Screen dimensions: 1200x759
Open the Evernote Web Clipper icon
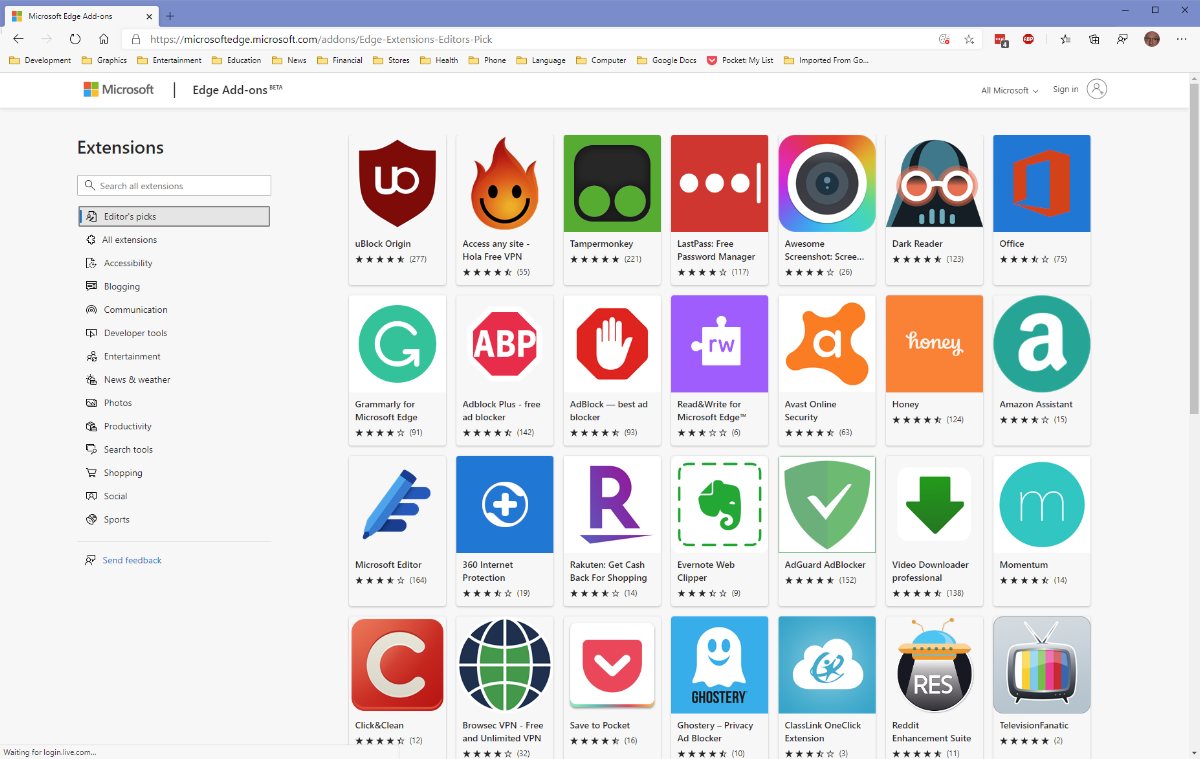tap(720, 505)
